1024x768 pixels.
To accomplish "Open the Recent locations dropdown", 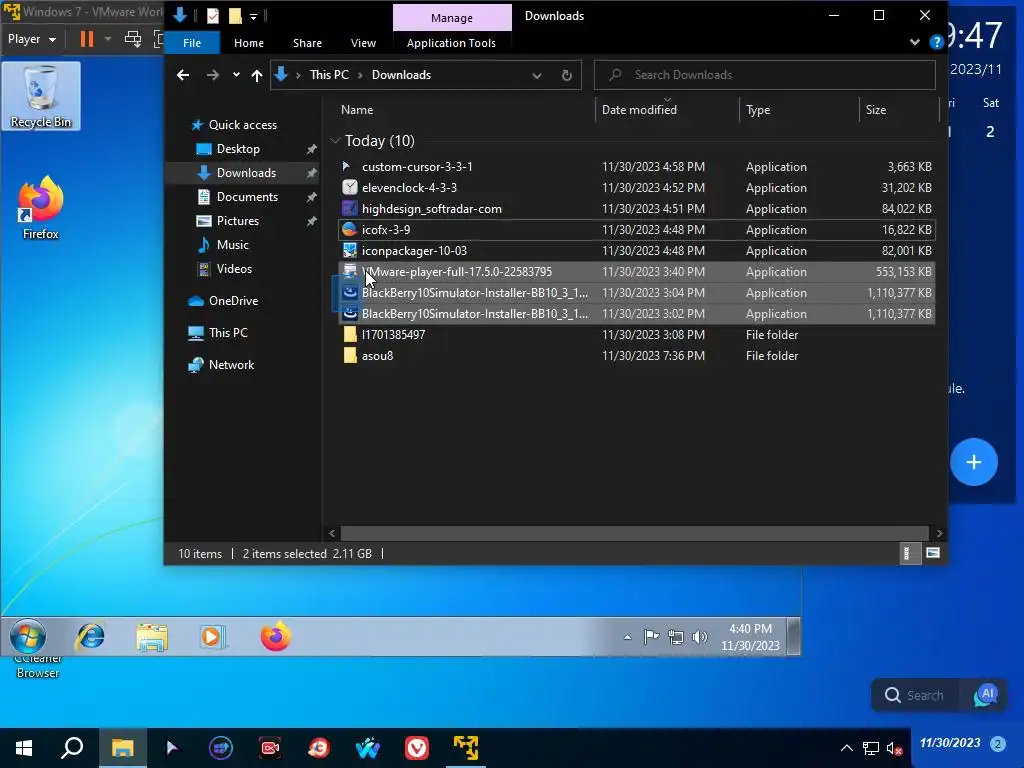I will tap(236, 74).
